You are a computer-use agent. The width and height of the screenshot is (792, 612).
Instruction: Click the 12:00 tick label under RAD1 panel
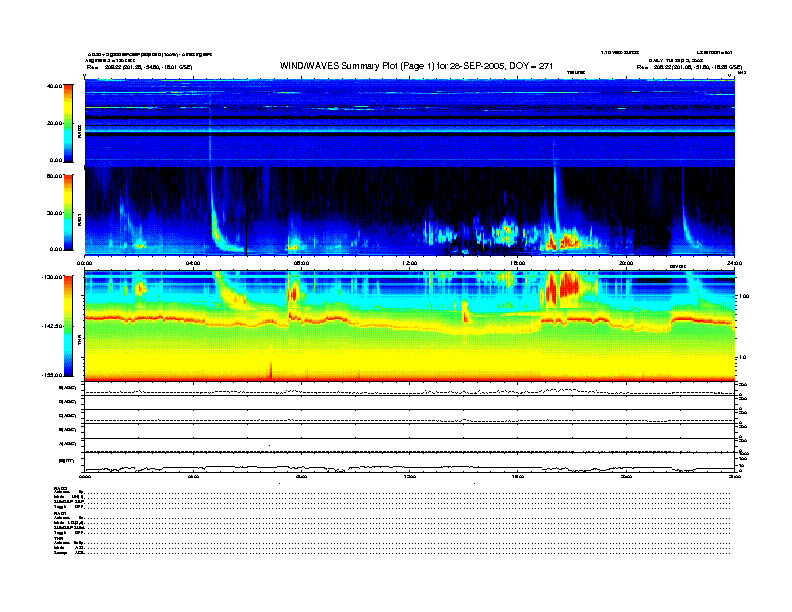410,263
